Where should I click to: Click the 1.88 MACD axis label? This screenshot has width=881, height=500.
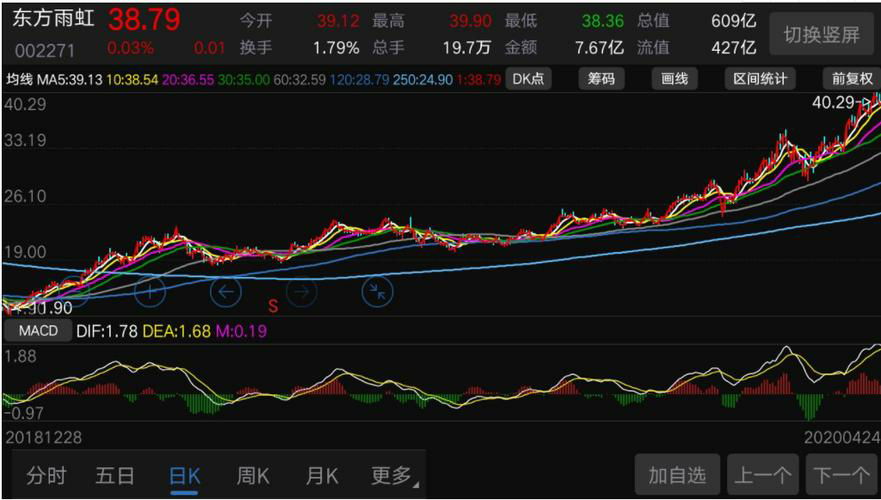(20, 357)
